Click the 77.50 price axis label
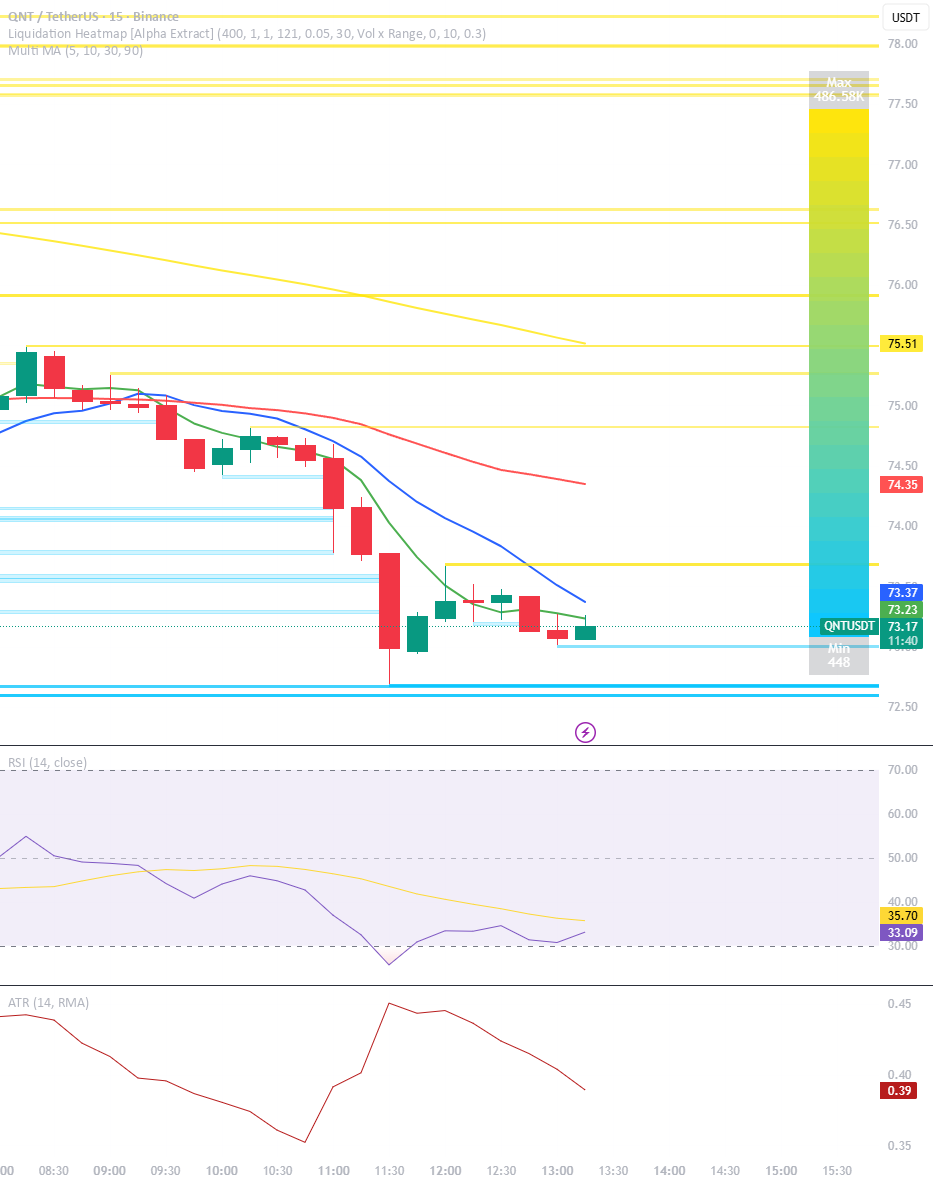This screenshot has width=933, height=1185. [x=902, y=104]
